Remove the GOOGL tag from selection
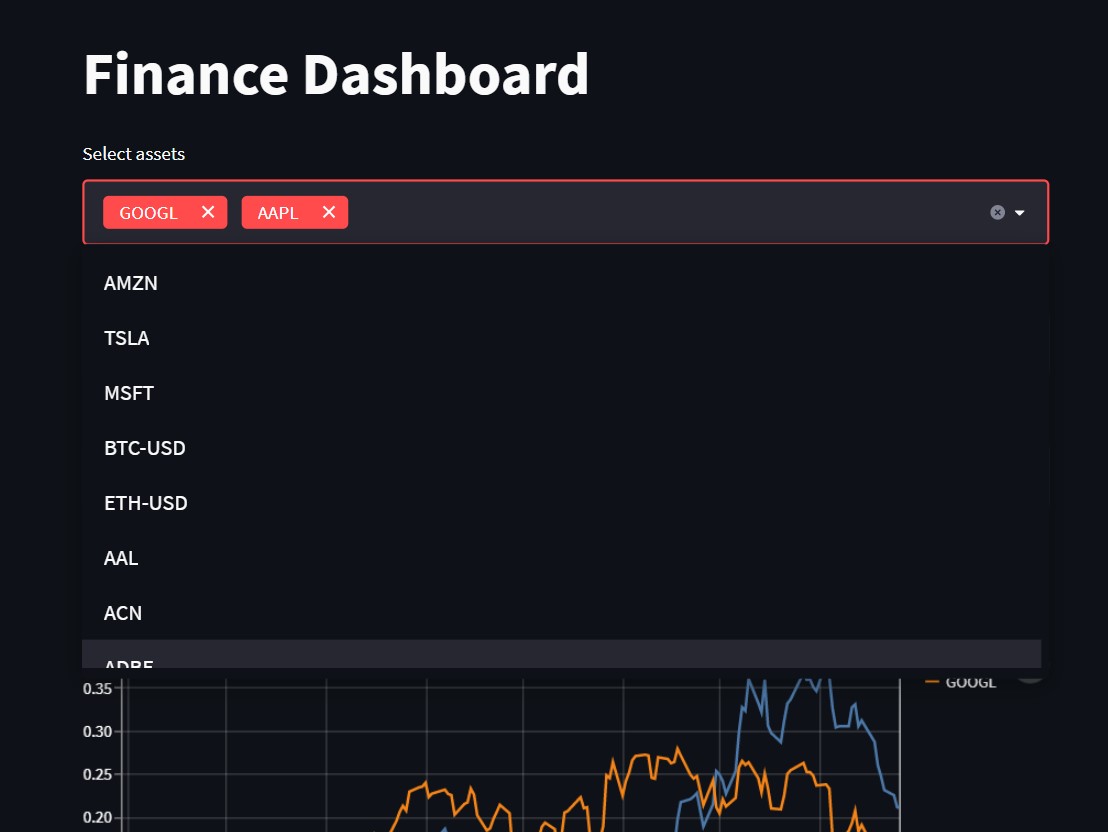Screen dimensions: 1108x832 tap(208, 212)
